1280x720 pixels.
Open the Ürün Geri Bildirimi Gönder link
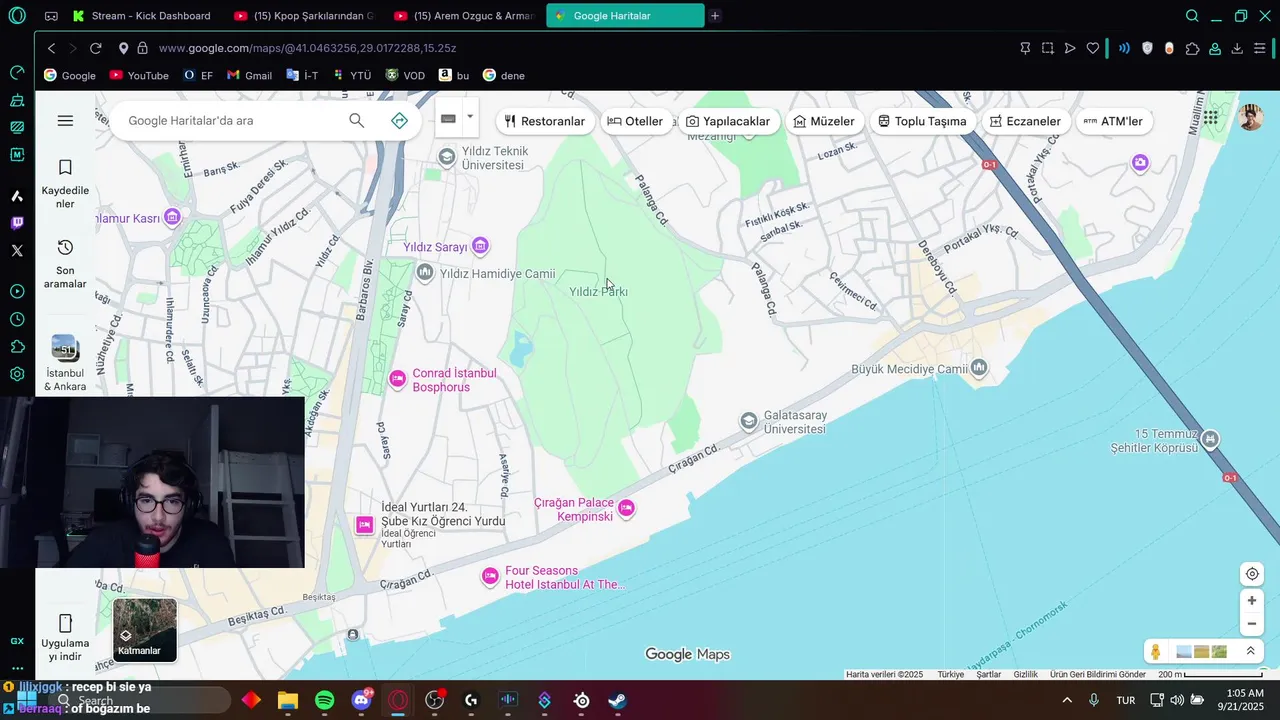pyautogui.click(x=1098, y=675)
